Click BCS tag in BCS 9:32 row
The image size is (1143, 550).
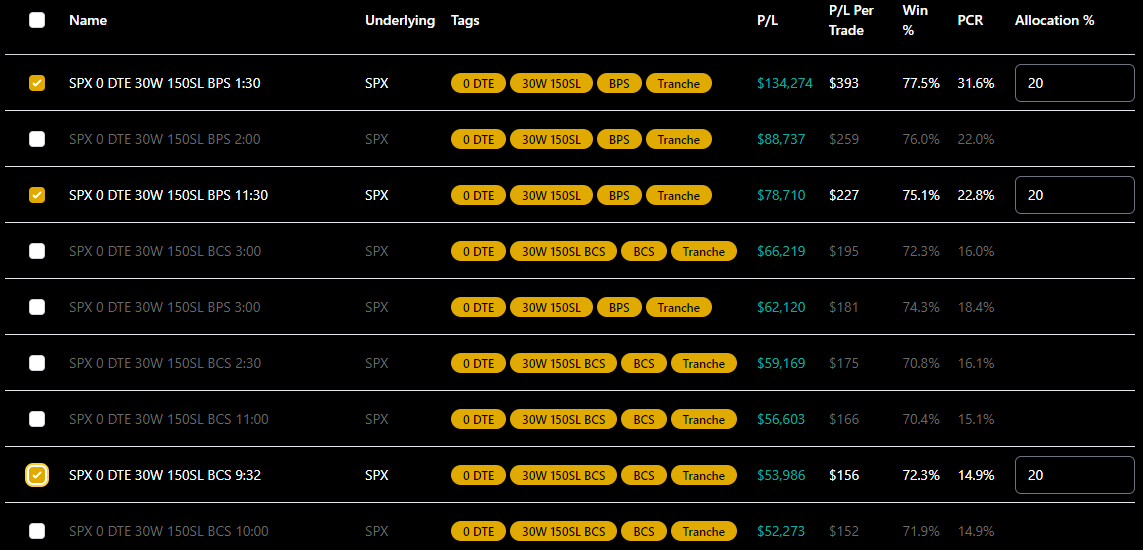pos(644,476)
